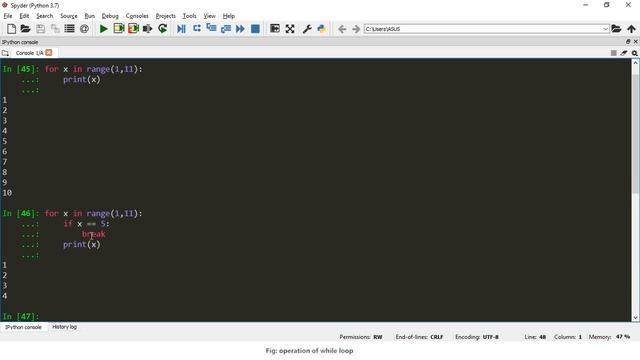Go forward to next directory
The height and width of the screenshot is (360, 640).
coord(356,29)
